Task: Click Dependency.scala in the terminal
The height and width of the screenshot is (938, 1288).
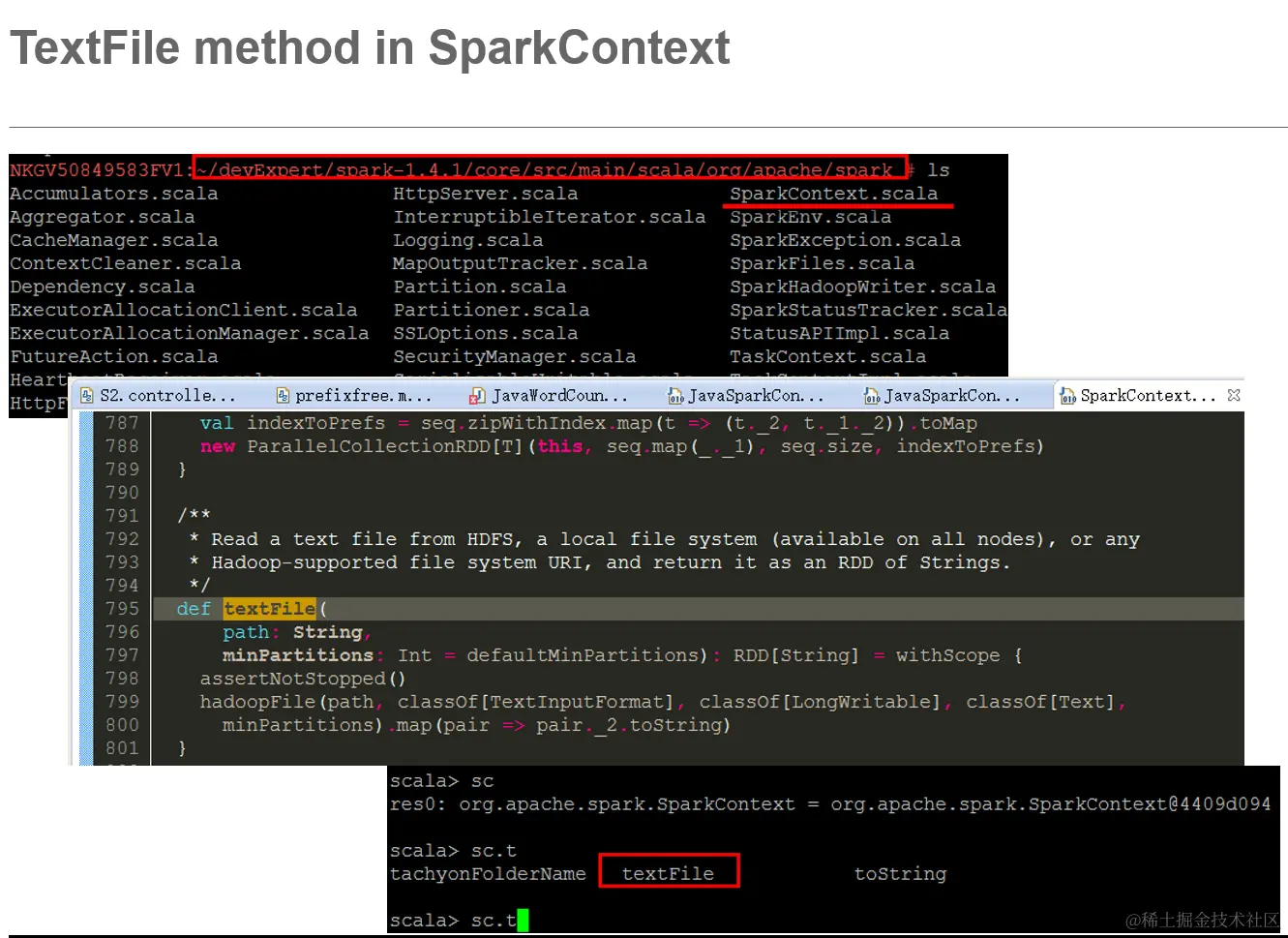Action: 103,287
